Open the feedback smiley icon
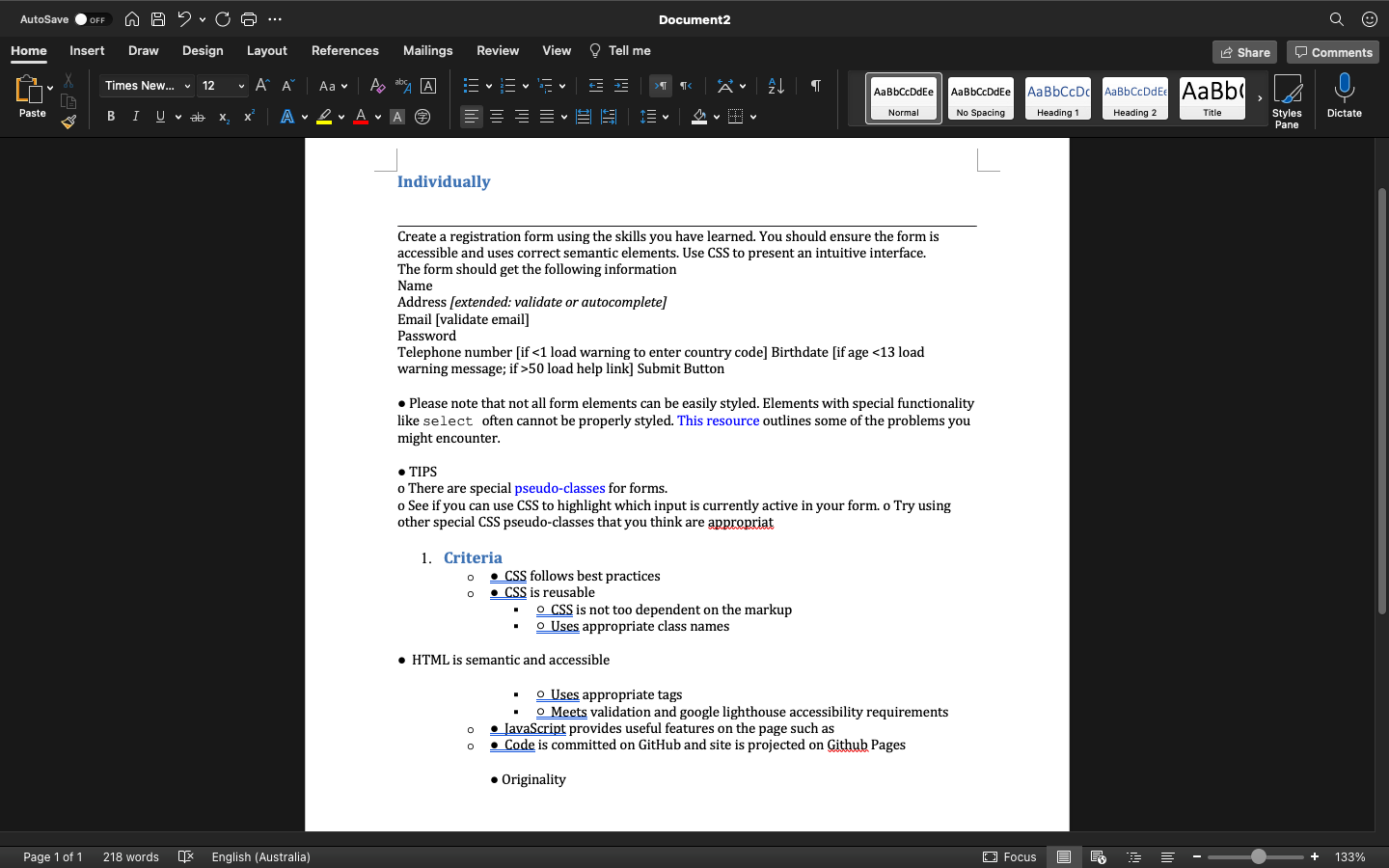Image resolution: width=1389 pixels, height=868 pixels. pyautogui.click(x=1370, y=19)
